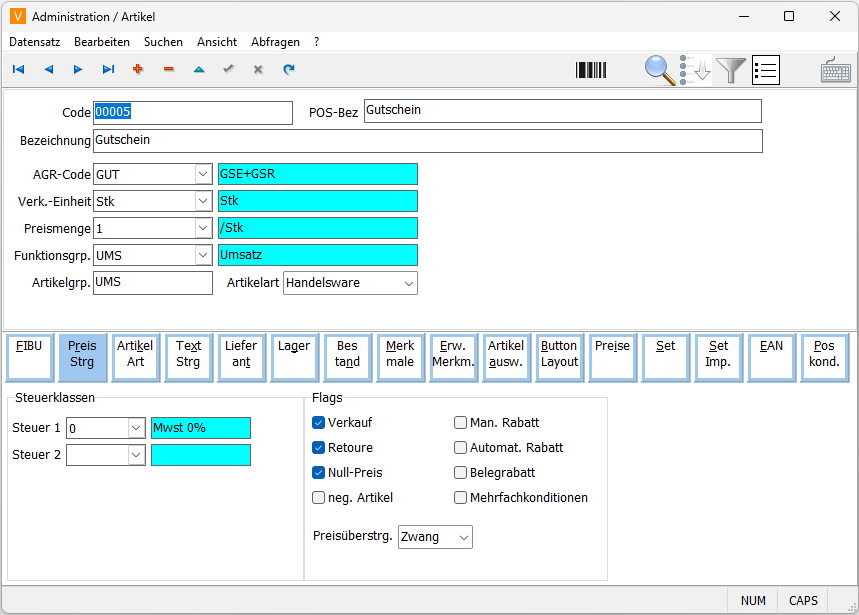
Task: Open the Abfragen menu
Action: 275,42
